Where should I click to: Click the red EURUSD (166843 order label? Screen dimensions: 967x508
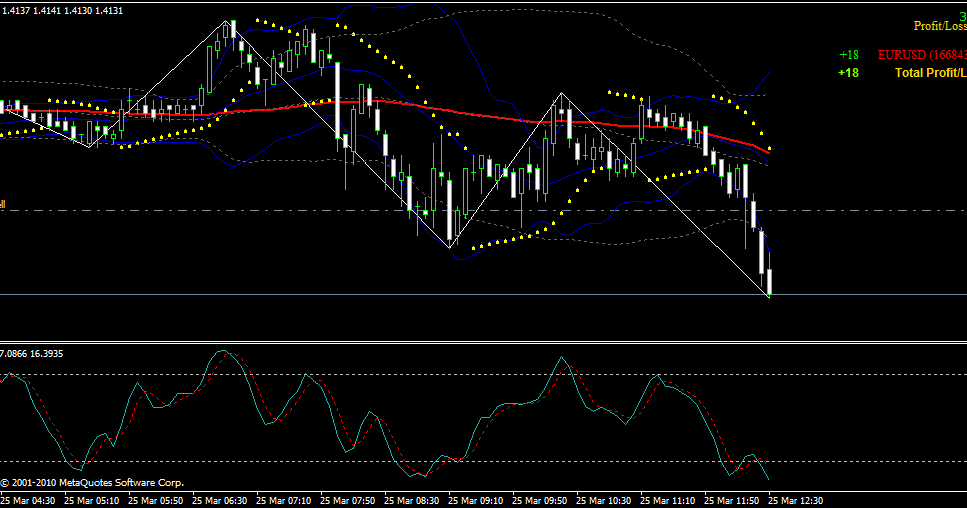click(x=922, y=55)
